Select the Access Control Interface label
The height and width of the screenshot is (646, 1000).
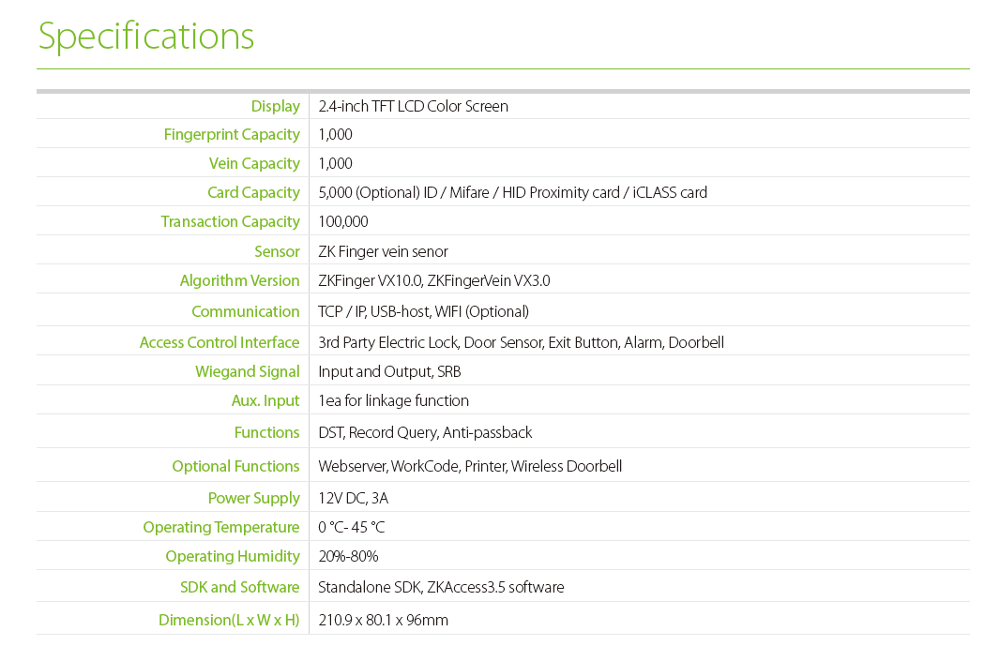(x=219, y=342)
